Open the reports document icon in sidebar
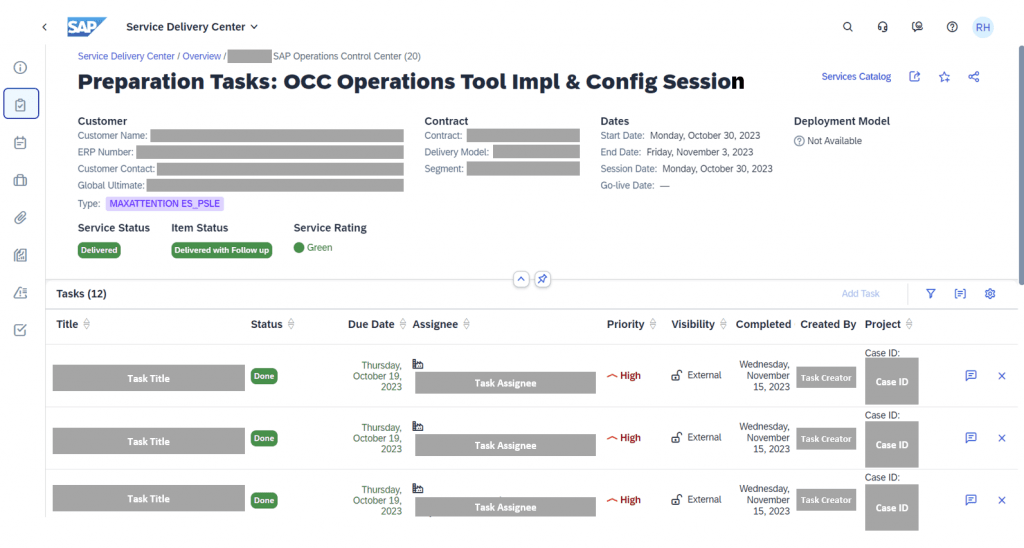Image resolution: width=1024 pixels, height=548 pixels. coord(20,255)
